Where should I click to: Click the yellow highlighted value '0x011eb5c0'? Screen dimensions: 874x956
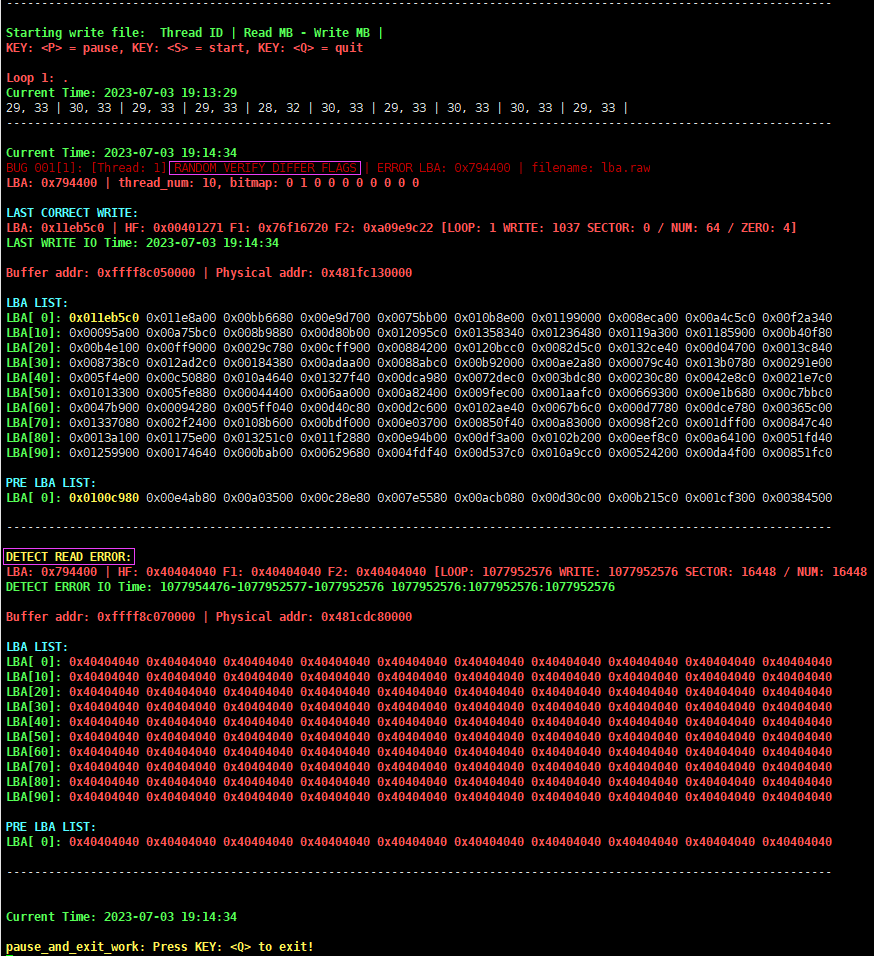tap(104, 318)
